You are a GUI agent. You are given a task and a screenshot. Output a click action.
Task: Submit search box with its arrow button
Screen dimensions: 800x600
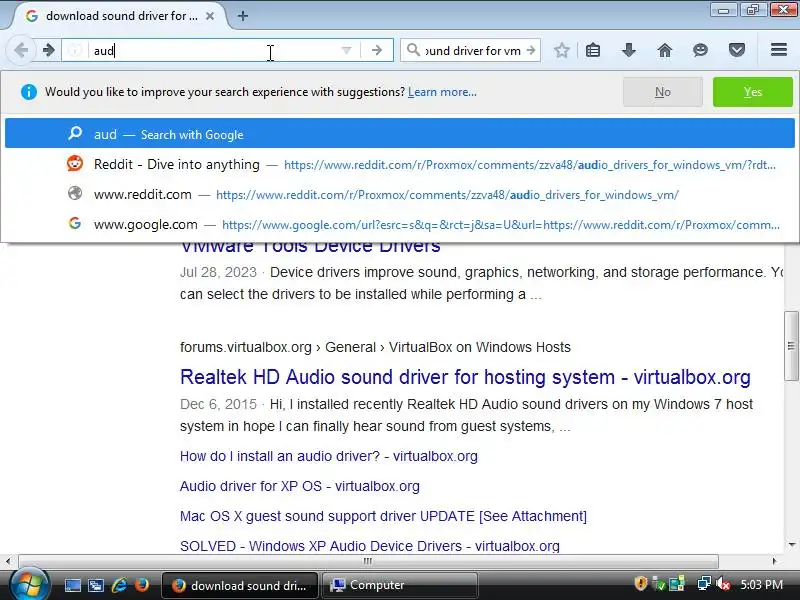click(531, 50)
